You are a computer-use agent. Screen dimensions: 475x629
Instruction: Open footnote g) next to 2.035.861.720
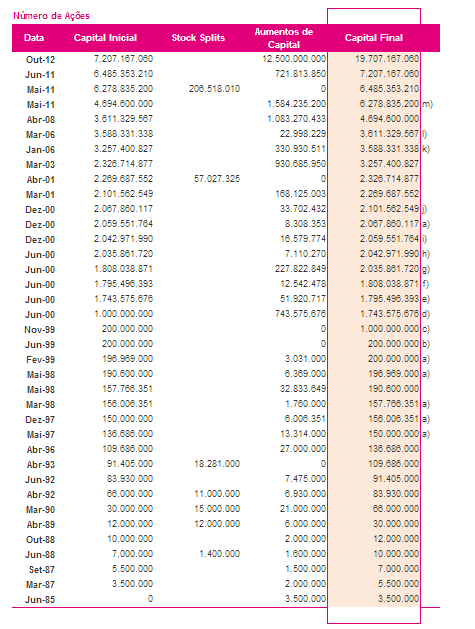tap(426, 269)
